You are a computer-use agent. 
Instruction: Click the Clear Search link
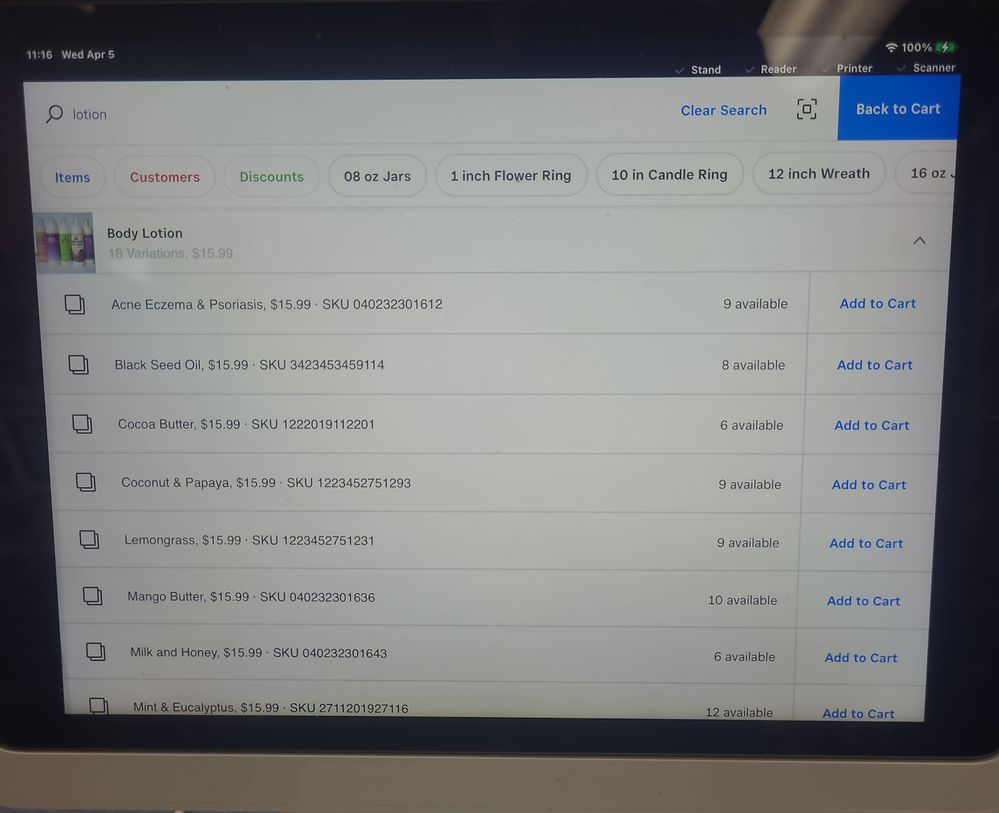(x=723, y=110)
